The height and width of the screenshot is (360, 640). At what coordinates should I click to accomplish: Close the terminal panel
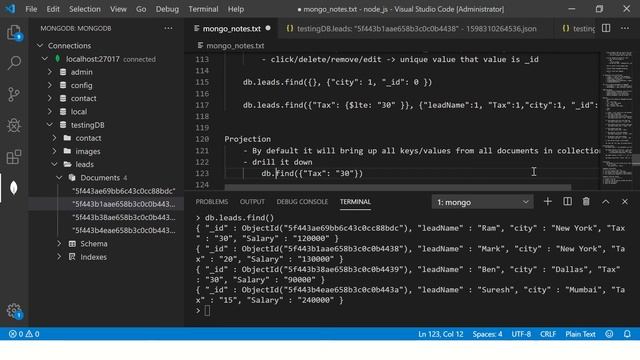coord(625,202)
